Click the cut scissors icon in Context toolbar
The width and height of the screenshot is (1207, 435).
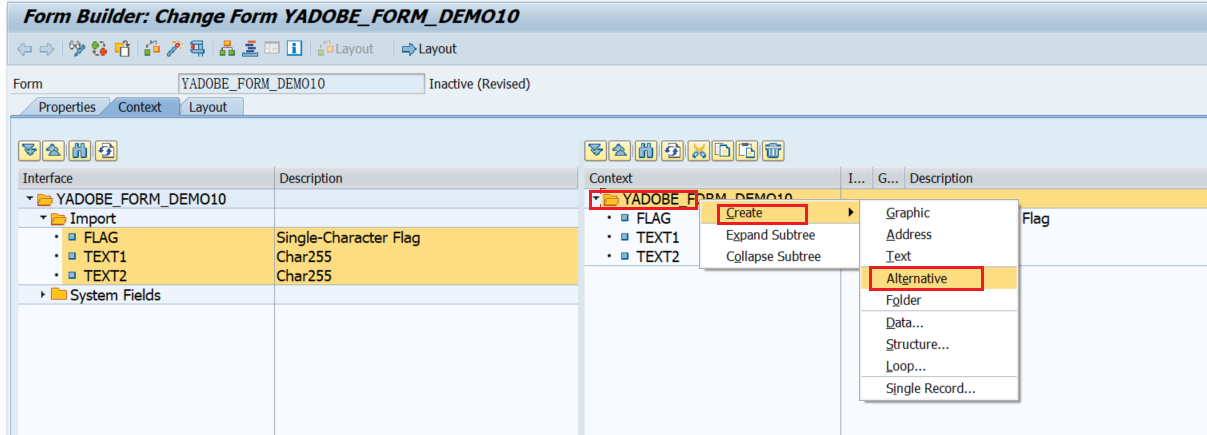click(699, 151)
